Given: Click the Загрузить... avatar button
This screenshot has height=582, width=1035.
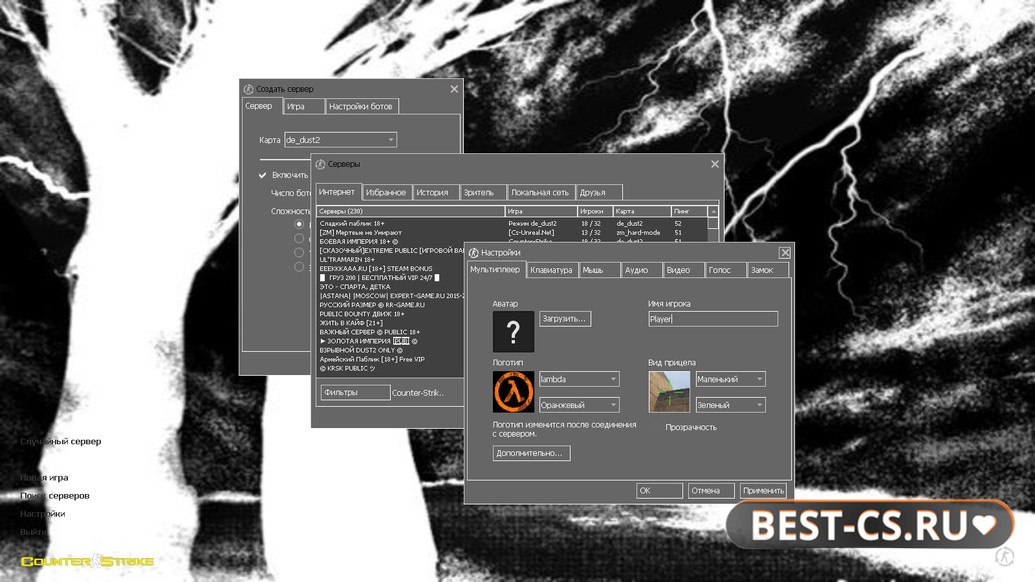Looking at the screenshot, I should click(x=565, y=319).
